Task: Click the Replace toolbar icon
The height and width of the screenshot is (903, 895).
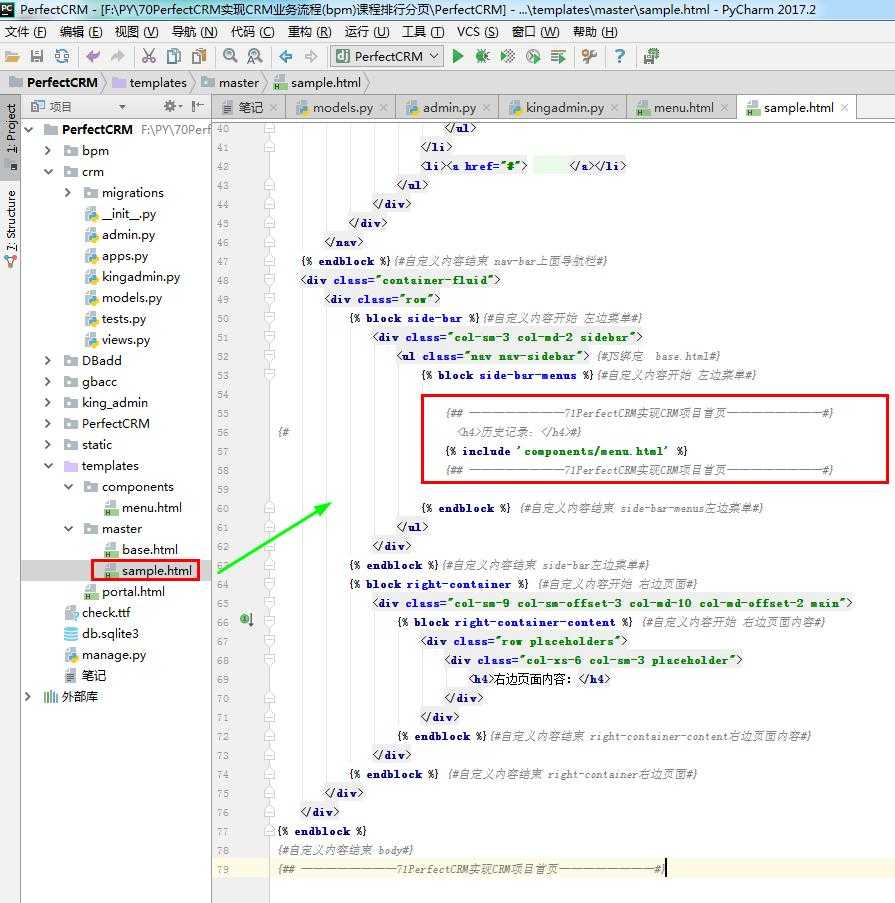Action: pos(255,56)
